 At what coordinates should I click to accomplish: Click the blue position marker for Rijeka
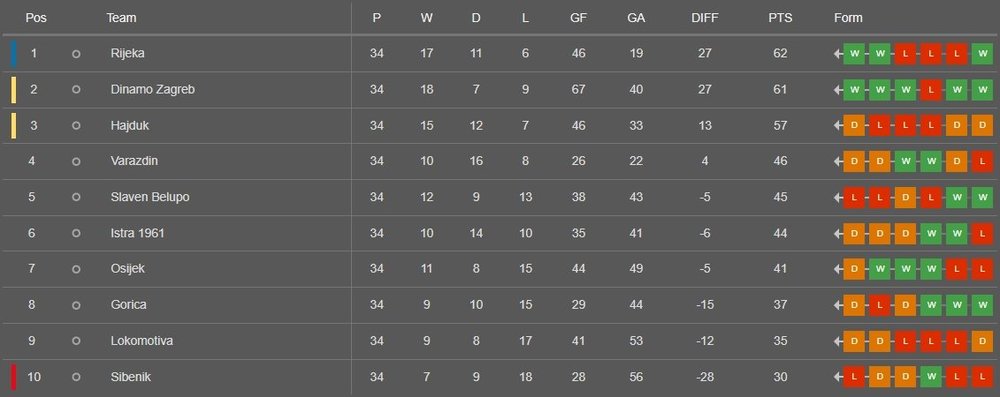pyautogui.click(x=13, y=54)
